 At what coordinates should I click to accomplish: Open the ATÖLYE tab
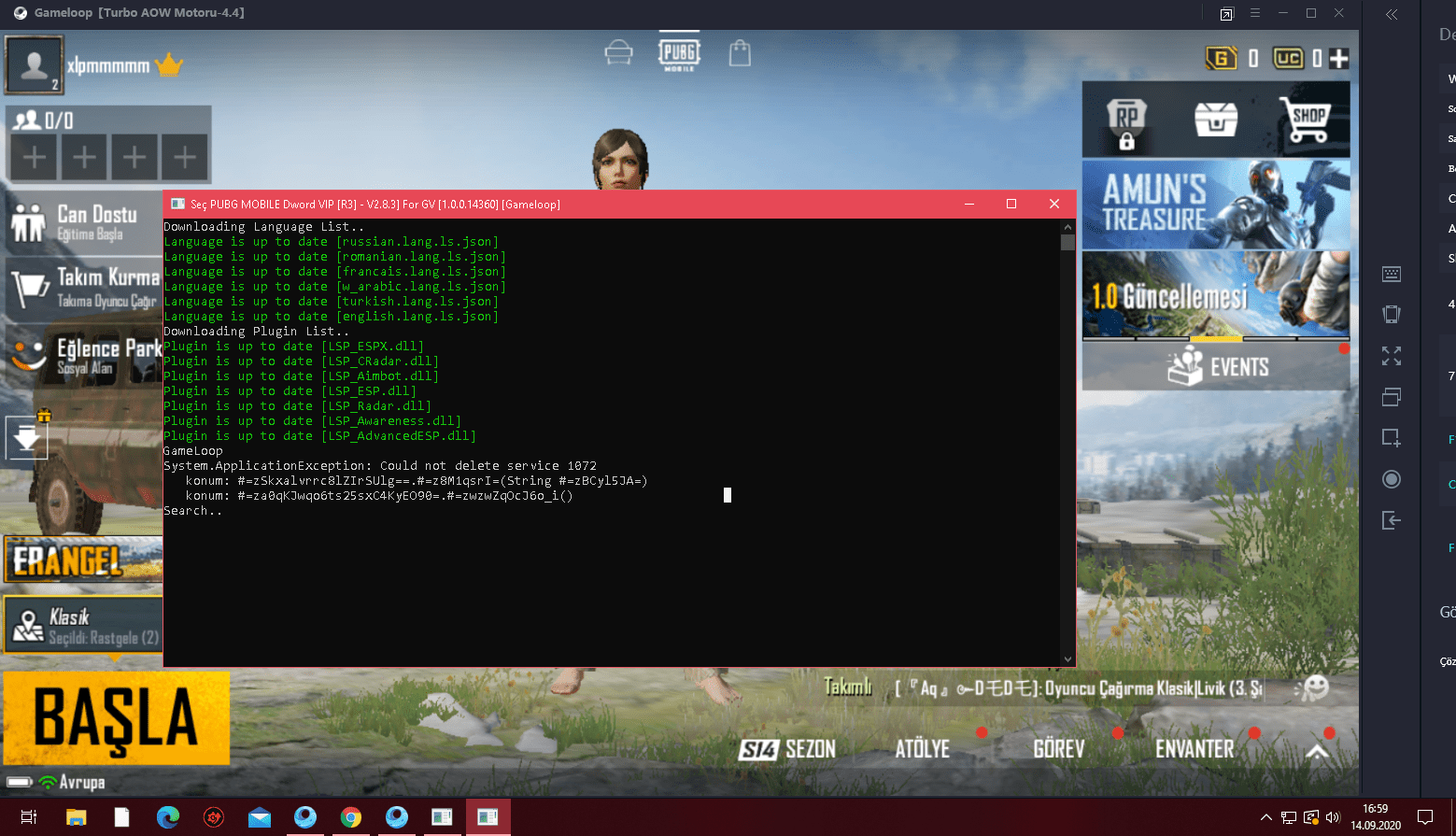(x=922, y=749)
